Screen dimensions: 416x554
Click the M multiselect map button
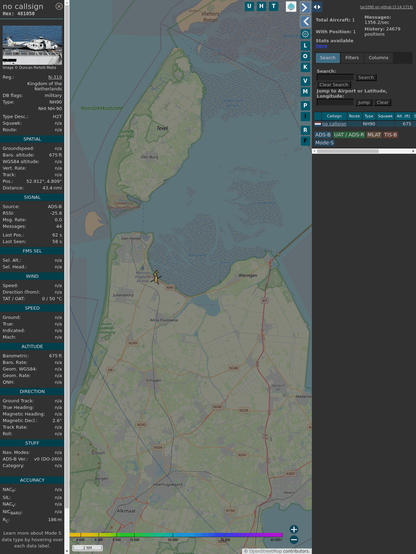point(305,92)
